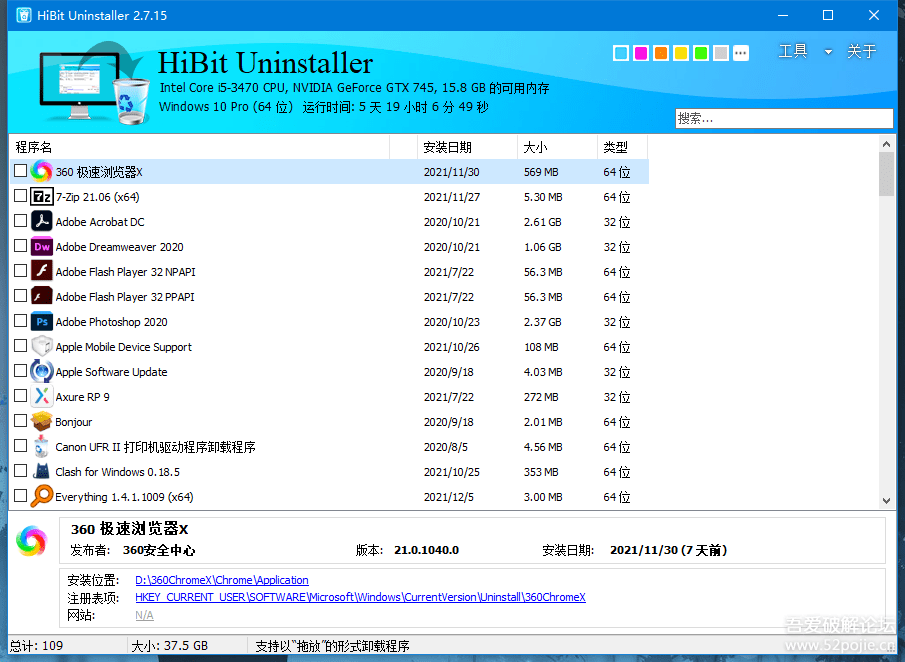This screenshot has width=905, height=662.
Task: Click the Everything search magnifier icon
Action: [41, 497]
